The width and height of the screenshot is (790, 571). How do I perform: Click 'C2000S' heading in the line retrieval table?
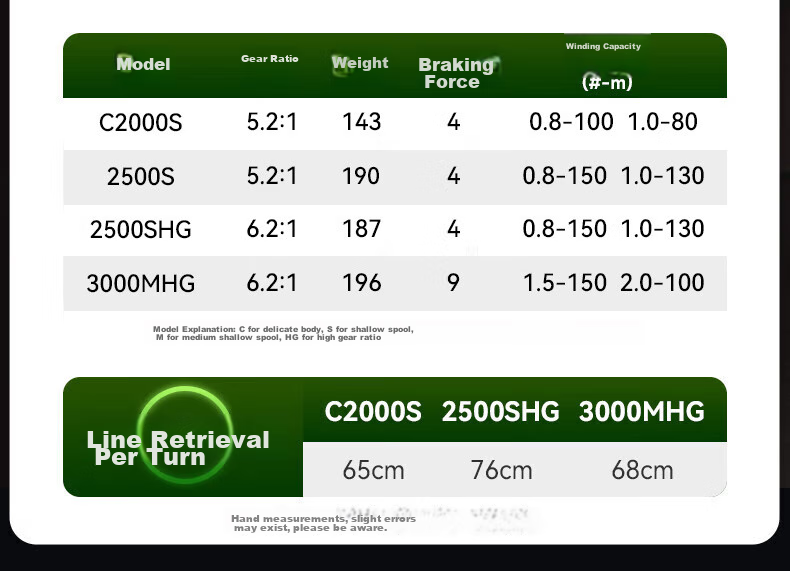pyautogui.click(x=373, y=412)
